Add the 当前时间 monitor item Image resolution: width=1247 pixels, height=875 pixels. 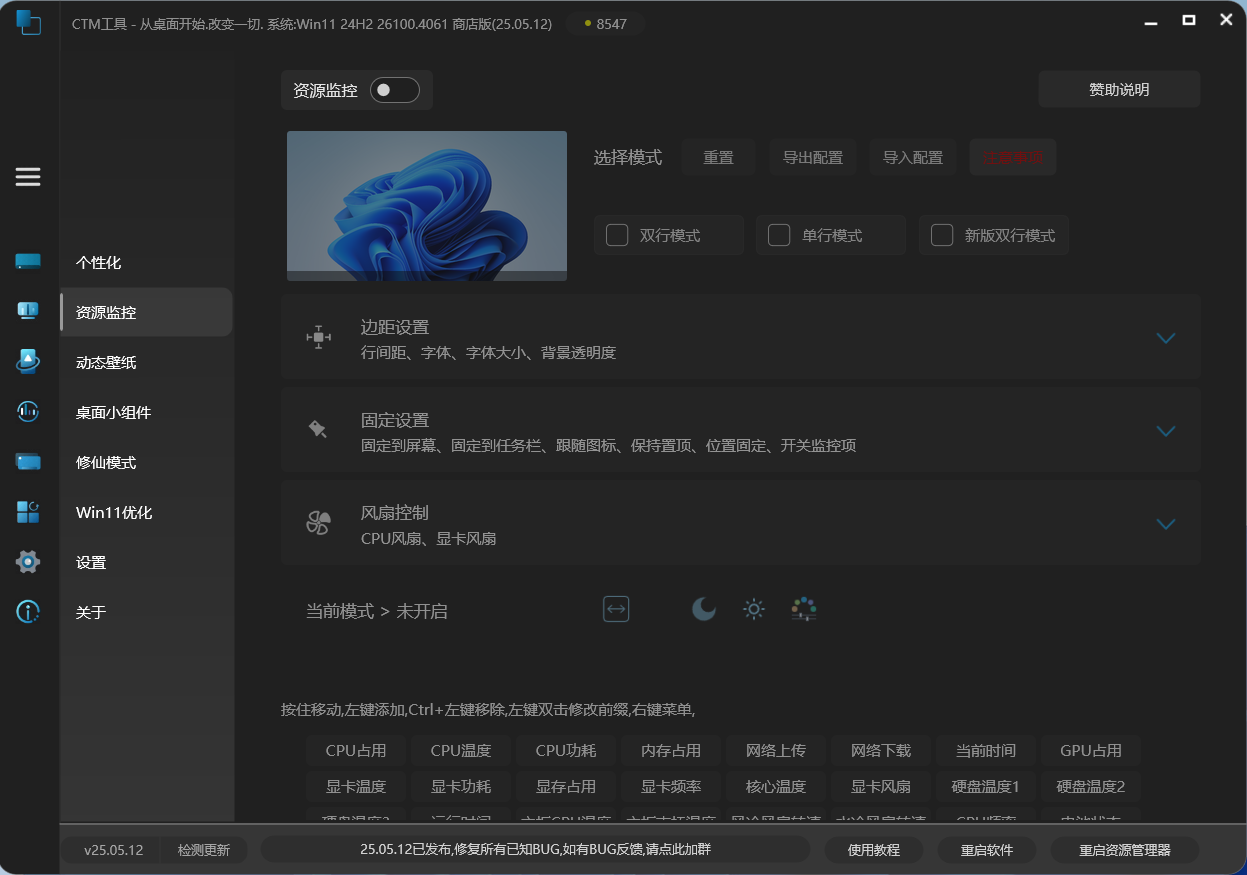pyautogui.click(x=986, y=750)
